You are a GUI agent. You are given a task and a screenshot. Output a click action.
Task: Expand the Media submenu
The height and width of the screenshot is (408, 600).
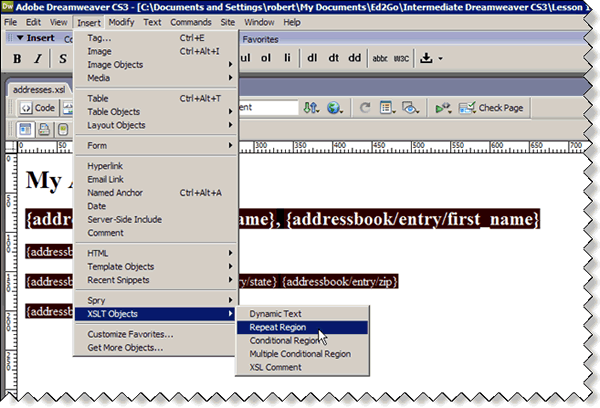point(155,78)
